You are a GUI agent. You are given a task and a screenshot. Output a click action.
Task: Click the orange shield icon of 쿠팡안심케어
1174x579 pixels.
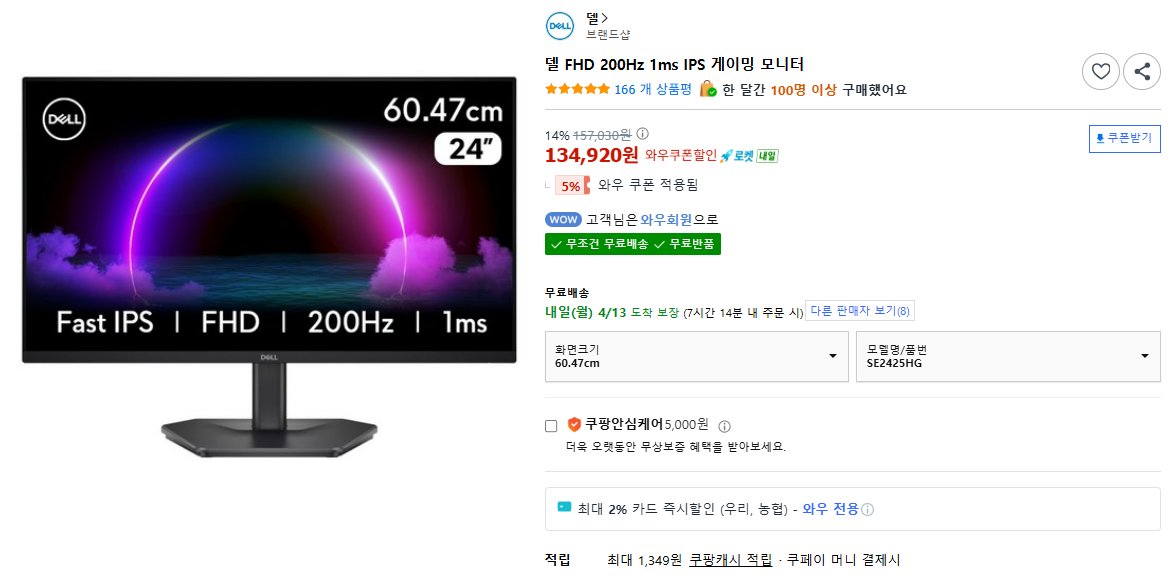573,424
